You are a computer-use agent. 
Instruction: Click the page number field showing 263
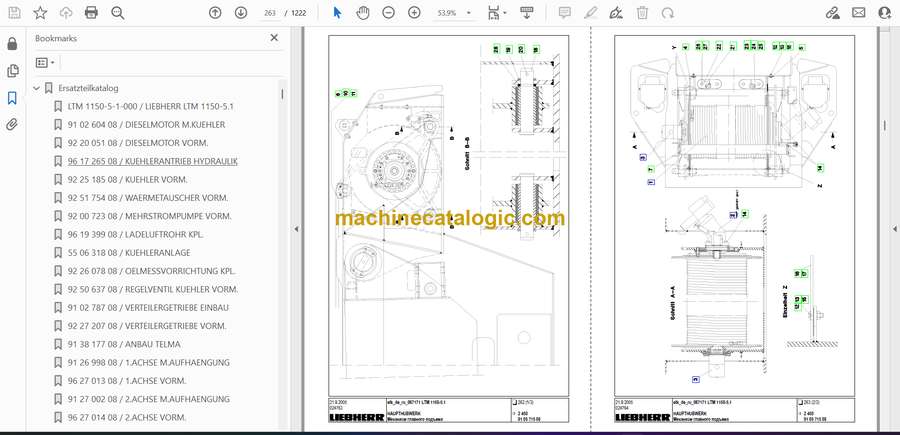coord(270,13)
